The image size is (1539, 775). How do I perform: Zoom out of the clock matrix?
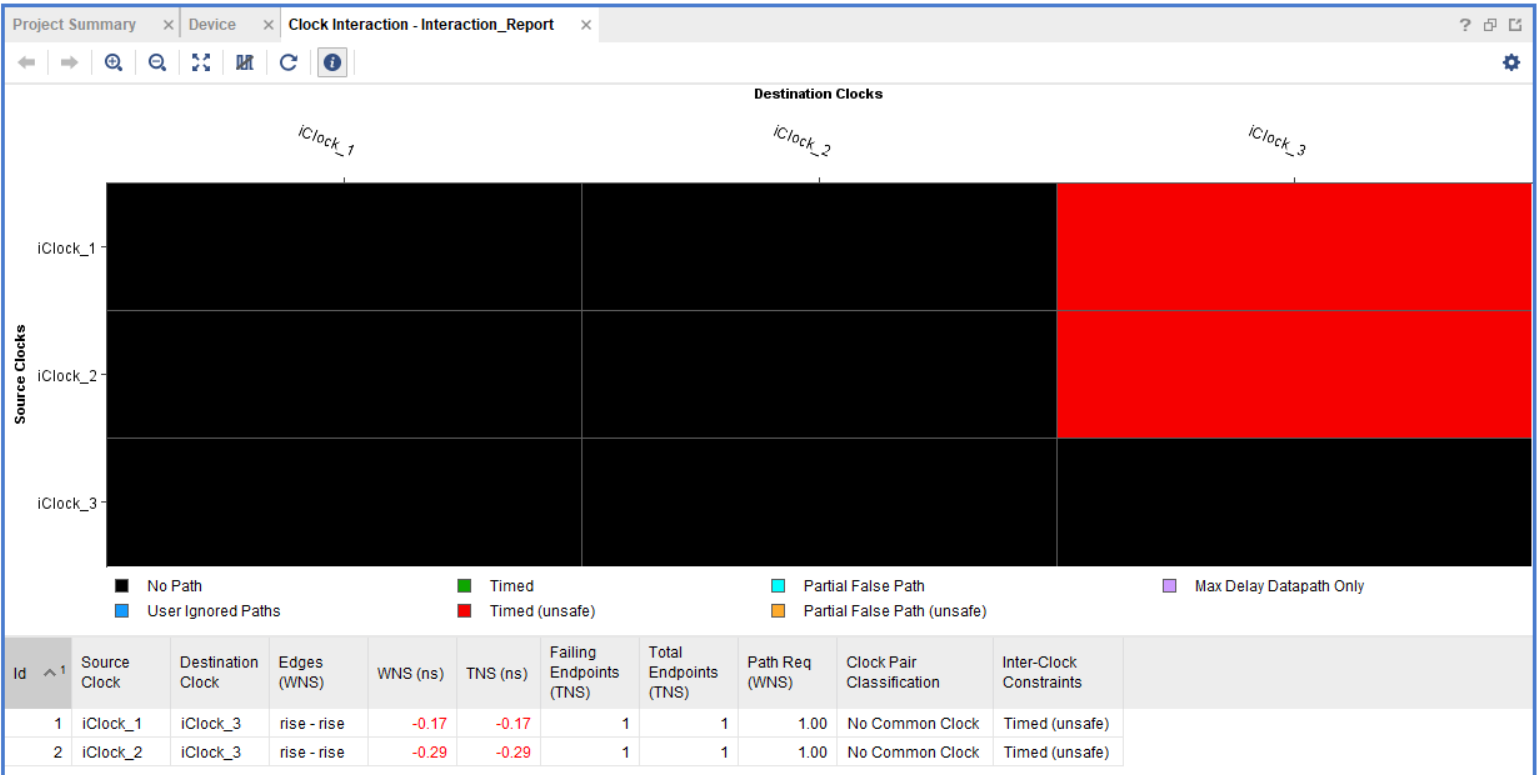click(157, 63)
